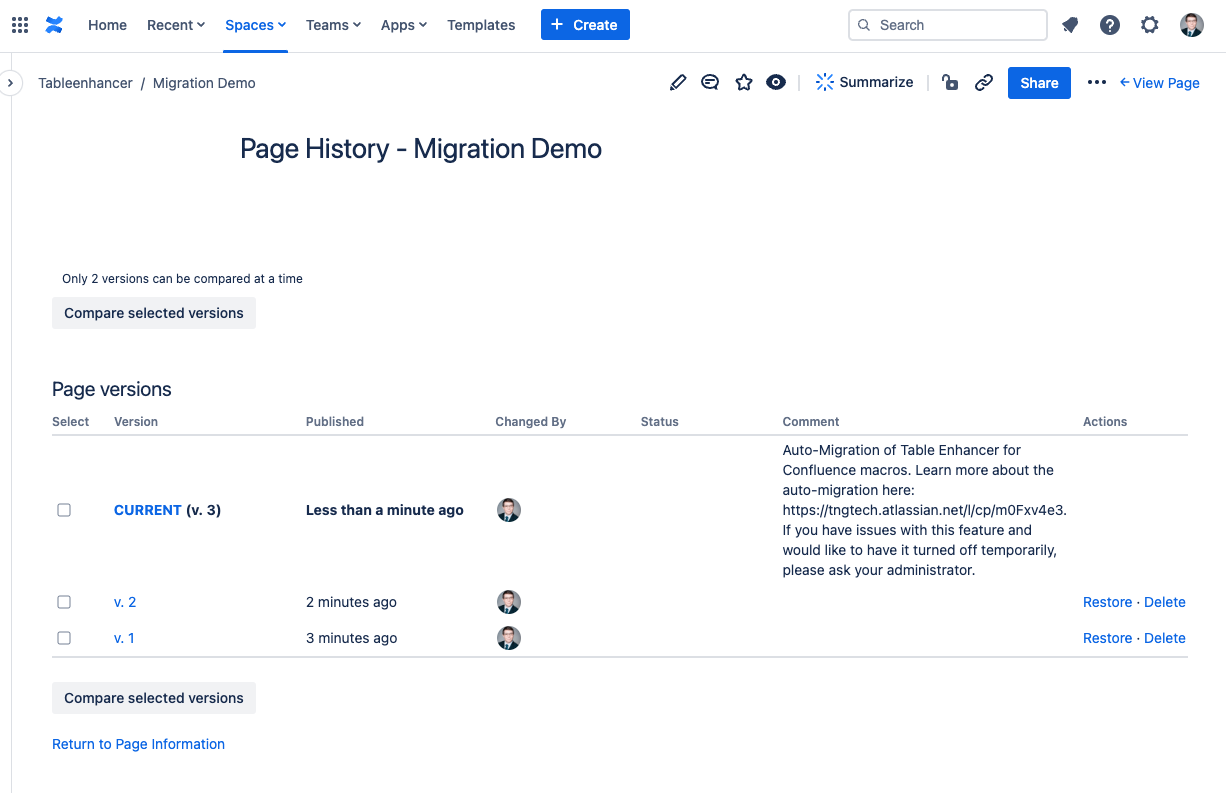Expand the Recent dropdown menu
The image size is (1226, 793).
[x=176, y=25]
